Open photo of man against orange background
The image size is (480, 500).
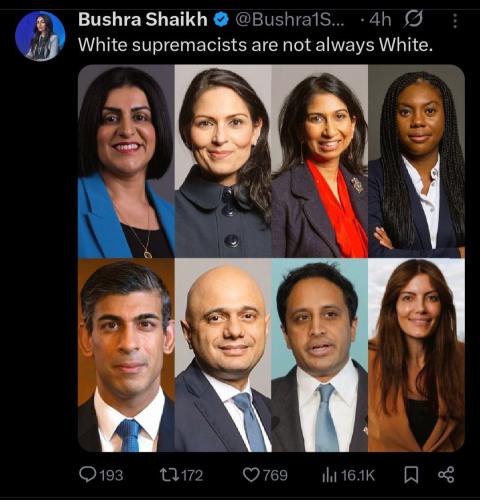click(126, 355)
